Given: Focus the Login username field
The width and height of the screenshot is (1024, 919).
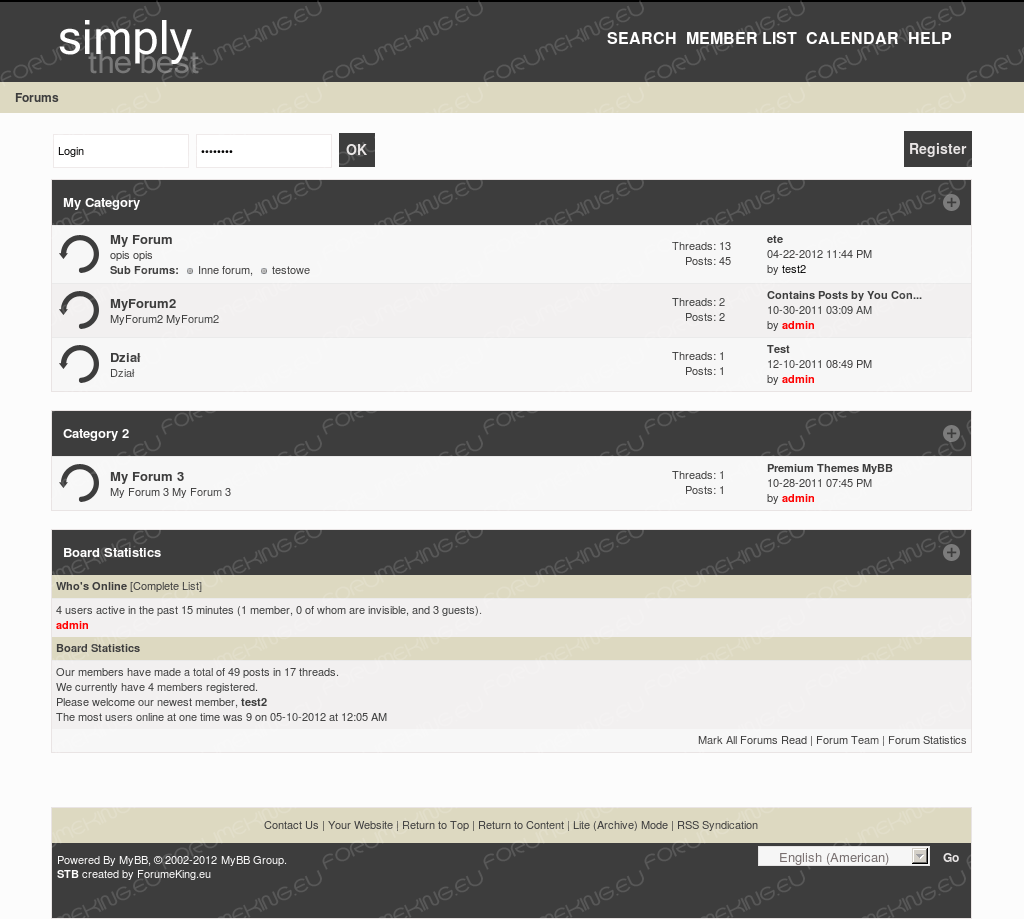Looking at the screenshot, I should (120, 151).
